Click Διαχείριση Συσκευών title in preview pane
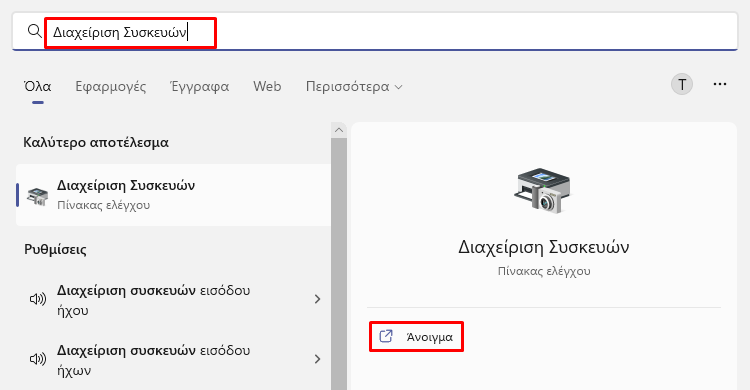Screen dimensions: 750x390 [544, 247]
